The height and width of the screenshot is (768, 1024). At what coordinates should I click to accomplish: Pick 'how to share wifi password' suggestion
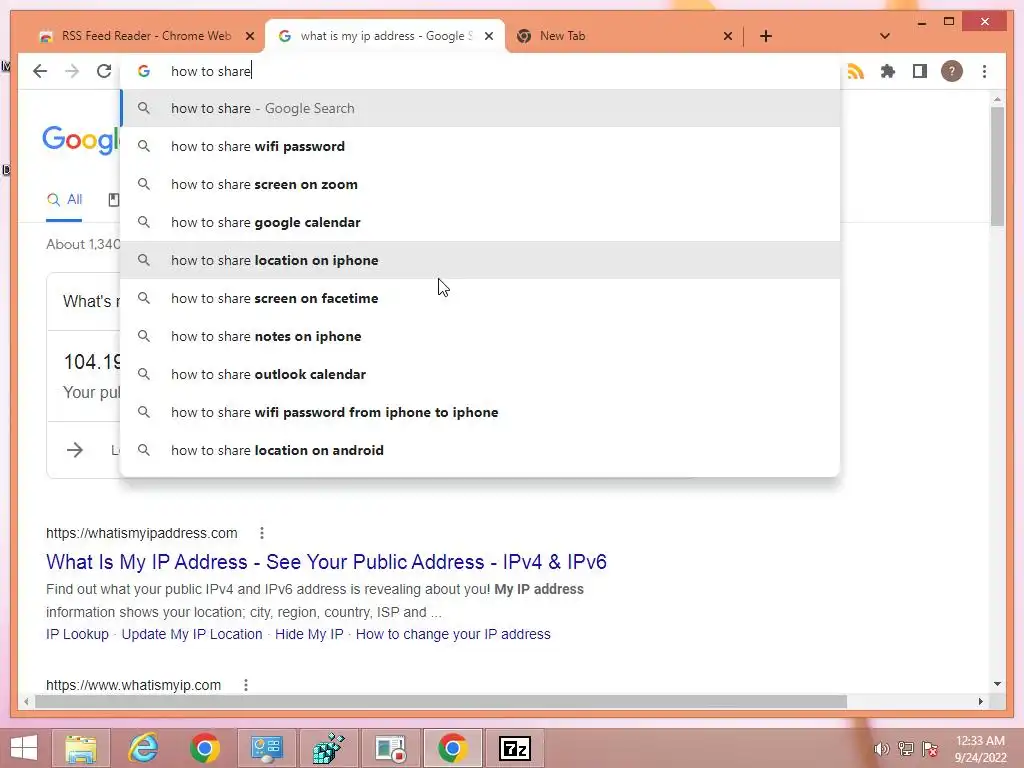click(480, 146)
